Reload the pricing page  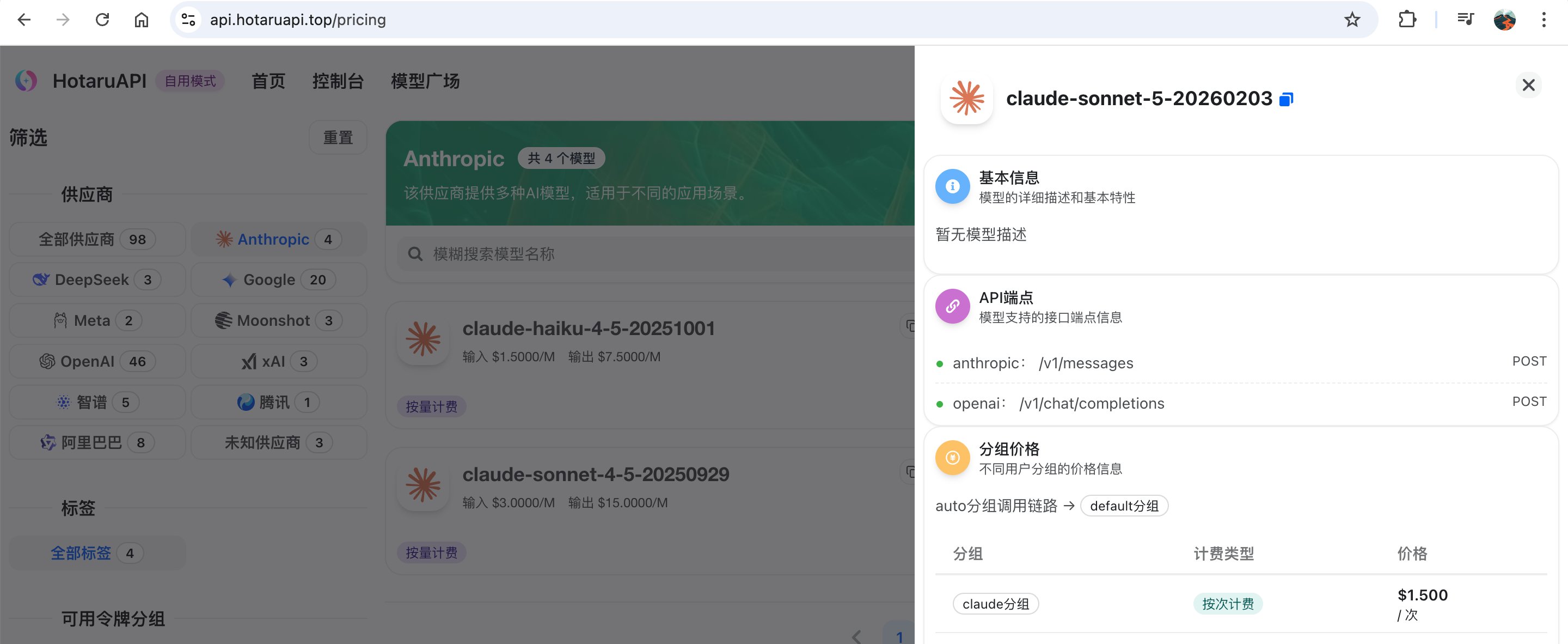pos(102,20)
